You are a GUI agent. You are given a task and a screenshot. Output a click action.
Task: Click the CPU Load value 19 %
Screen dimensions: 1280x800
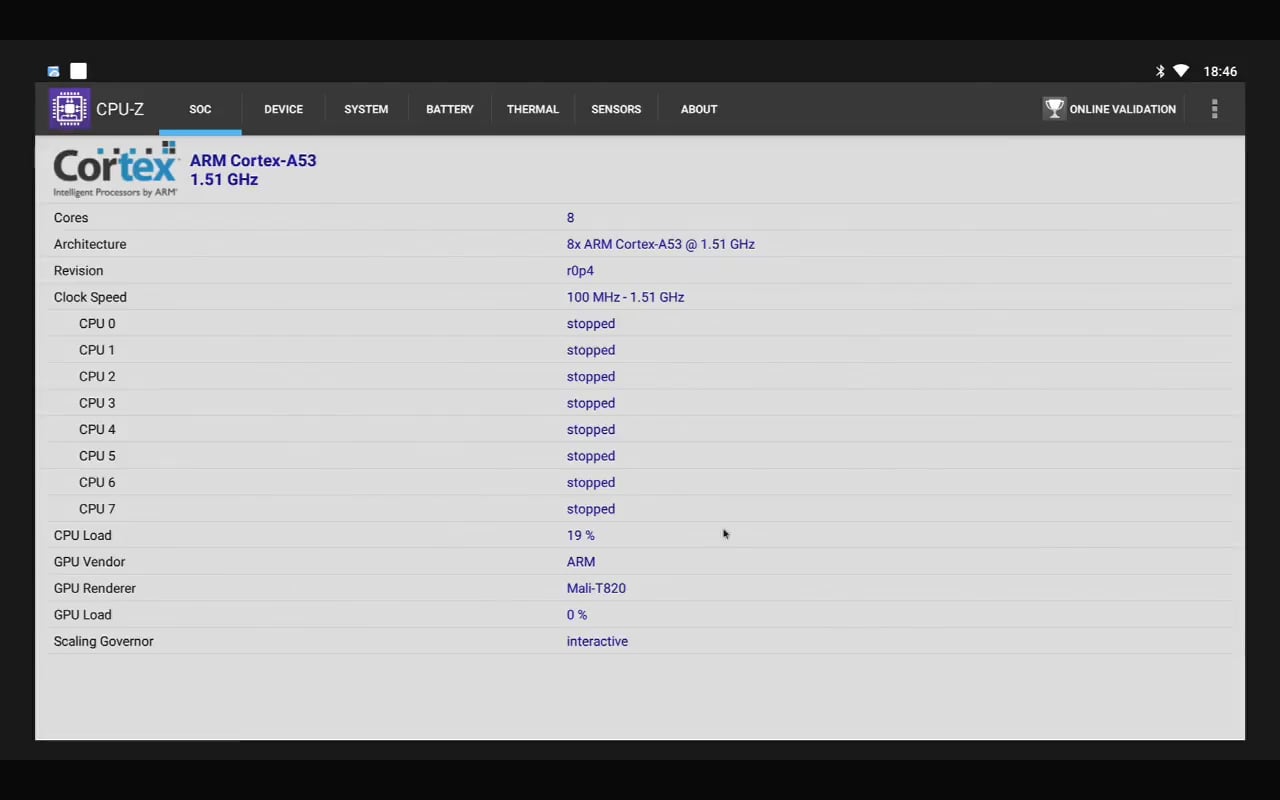pos(581,536)
